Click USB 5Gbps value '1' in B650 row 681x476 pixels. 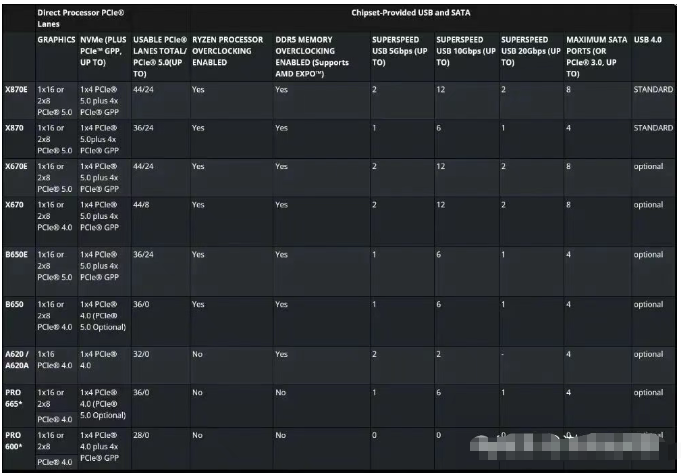(x=374, y=304)
